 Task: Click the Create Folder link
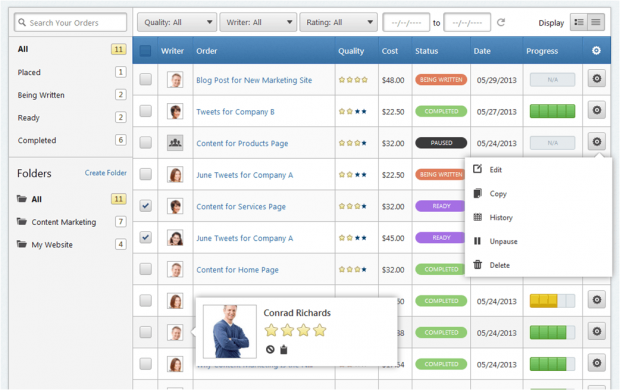tap(106, 173)
